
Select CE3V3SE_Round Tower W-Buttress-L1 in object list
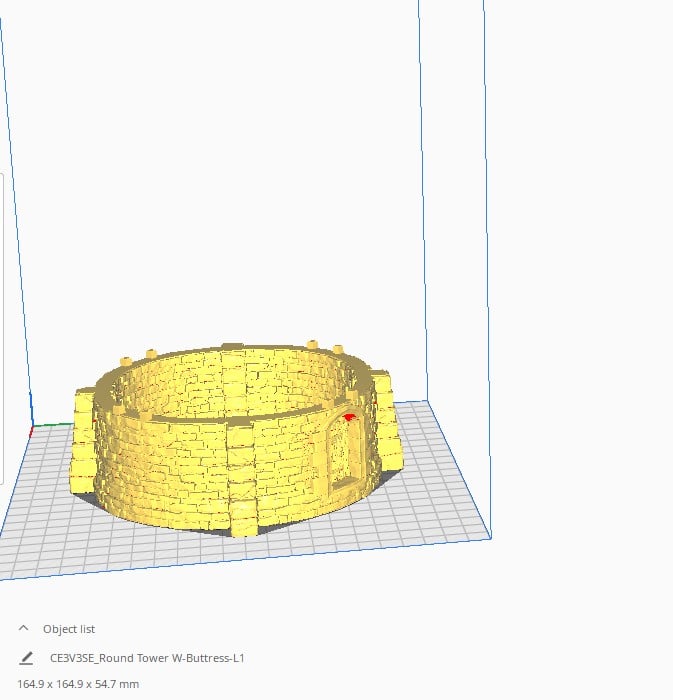(147, 658)
